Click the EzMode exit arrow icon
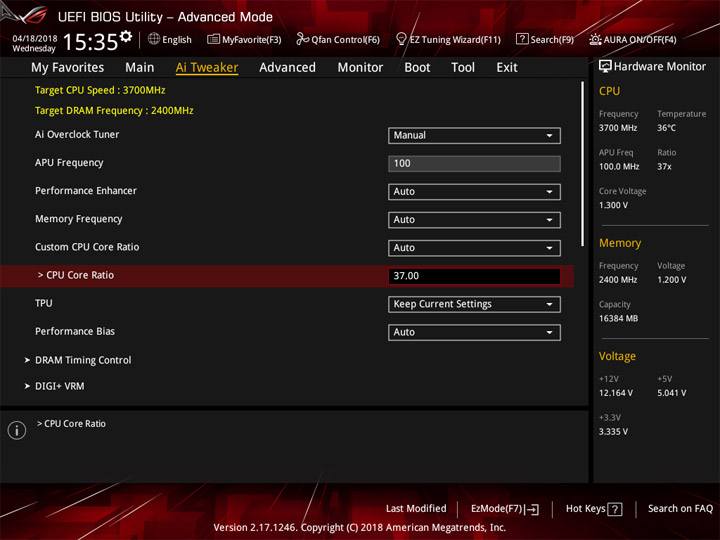 tap(532, 509)
